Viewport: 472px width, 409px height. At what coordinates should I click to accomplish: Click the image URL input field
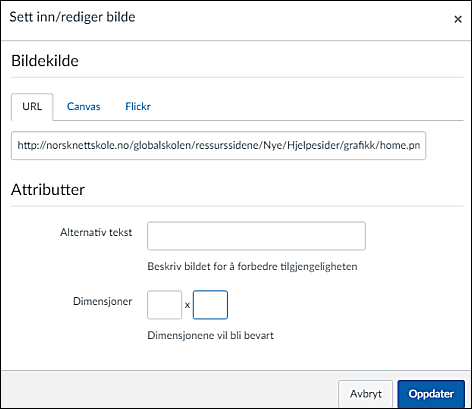tap(218, 146)
